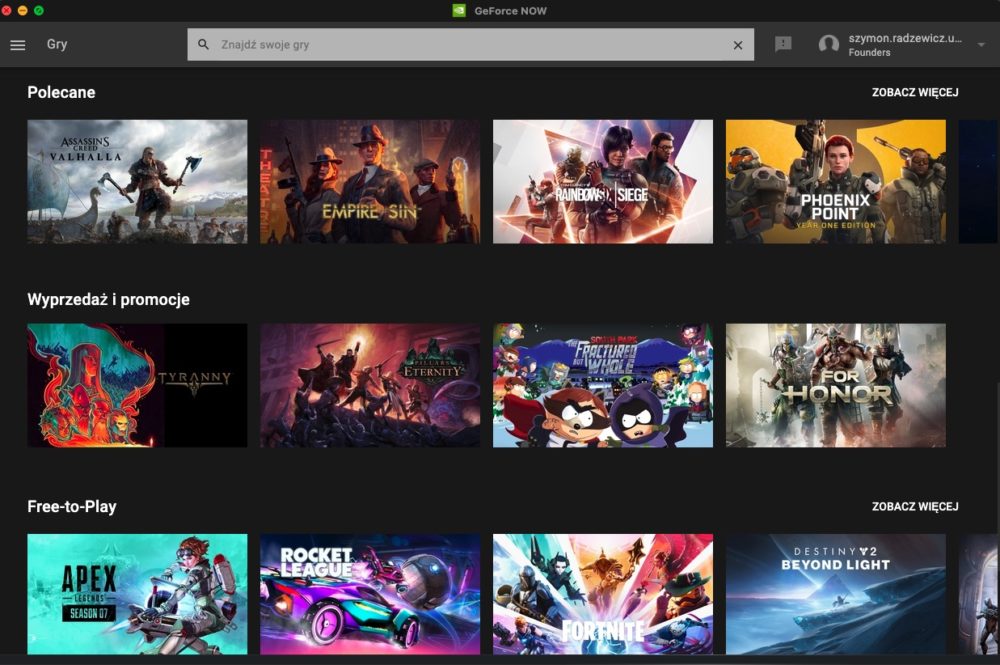The image size is (1000, 665).
Task: Focus the 'Znajdź swoje gry' search field
Action: point(471,45)
